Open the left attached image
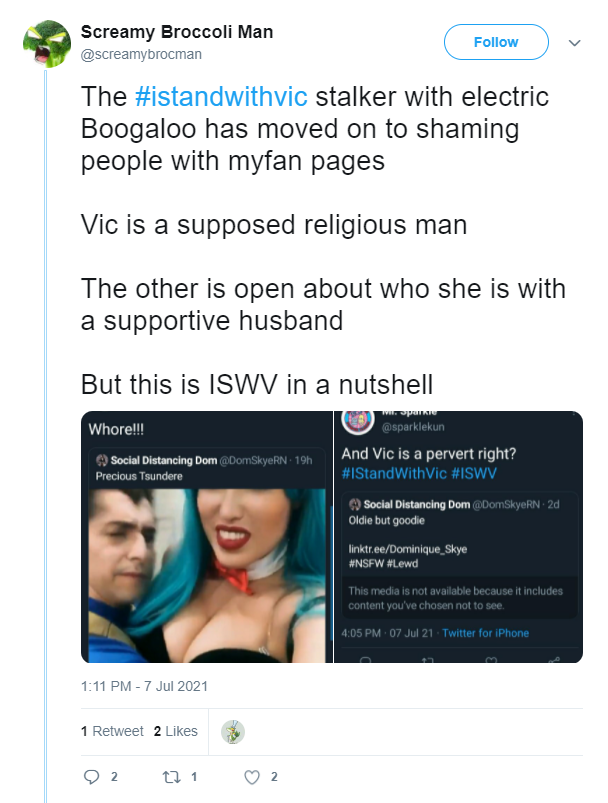 tap(207, 537)
